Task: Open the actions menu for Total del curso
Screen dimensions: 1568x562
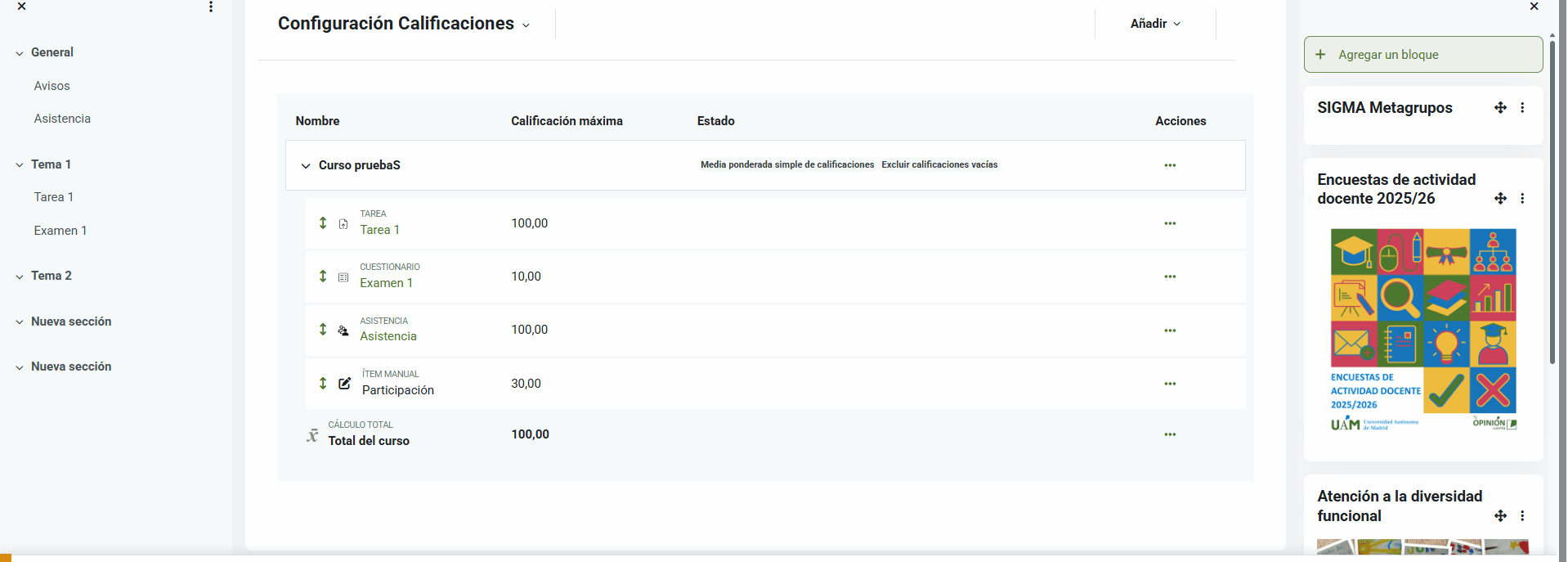Action: click(1170, 434)
